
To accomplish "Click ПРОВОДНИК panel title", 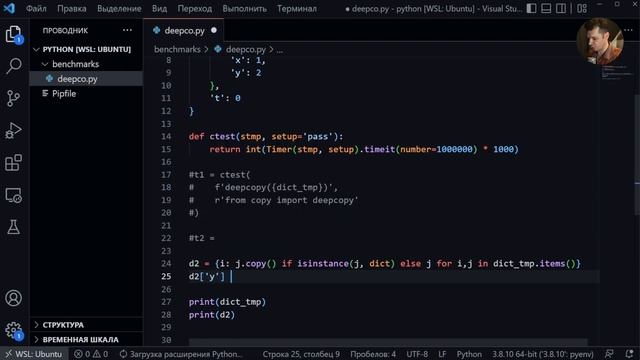I will [65, 31].
